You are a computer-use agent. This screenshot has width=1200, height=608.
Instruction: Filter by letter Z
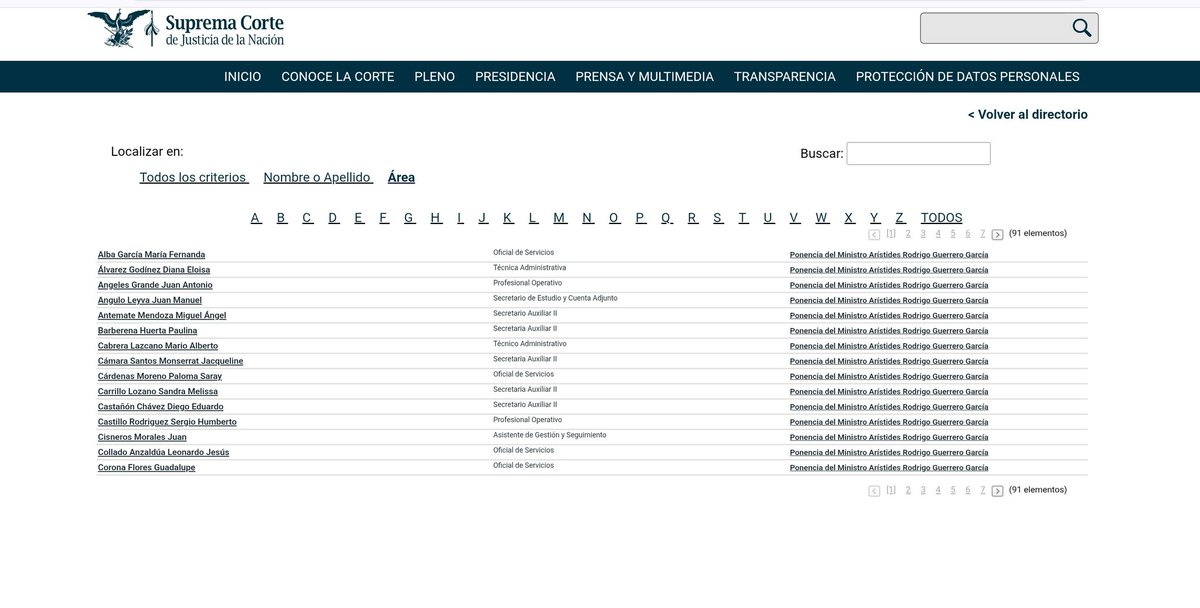900,218
